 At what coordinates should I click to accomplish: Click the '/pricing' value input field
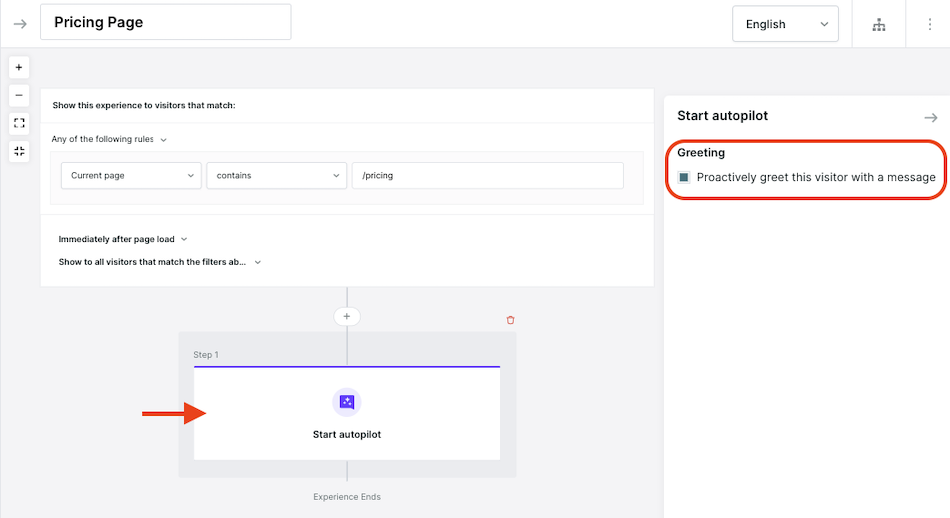[488, 176]
